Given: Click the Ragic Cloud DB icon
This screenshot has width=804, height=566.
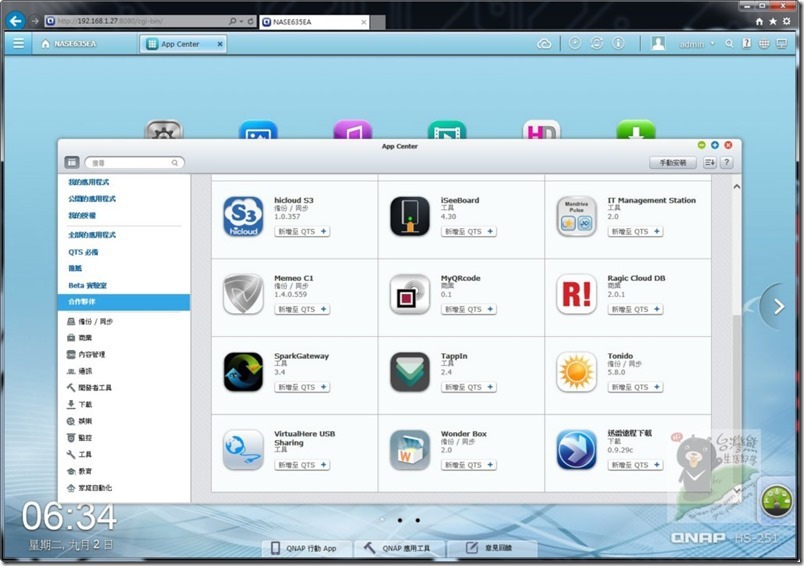Looking at the screenshot, I should pos(576,294).
